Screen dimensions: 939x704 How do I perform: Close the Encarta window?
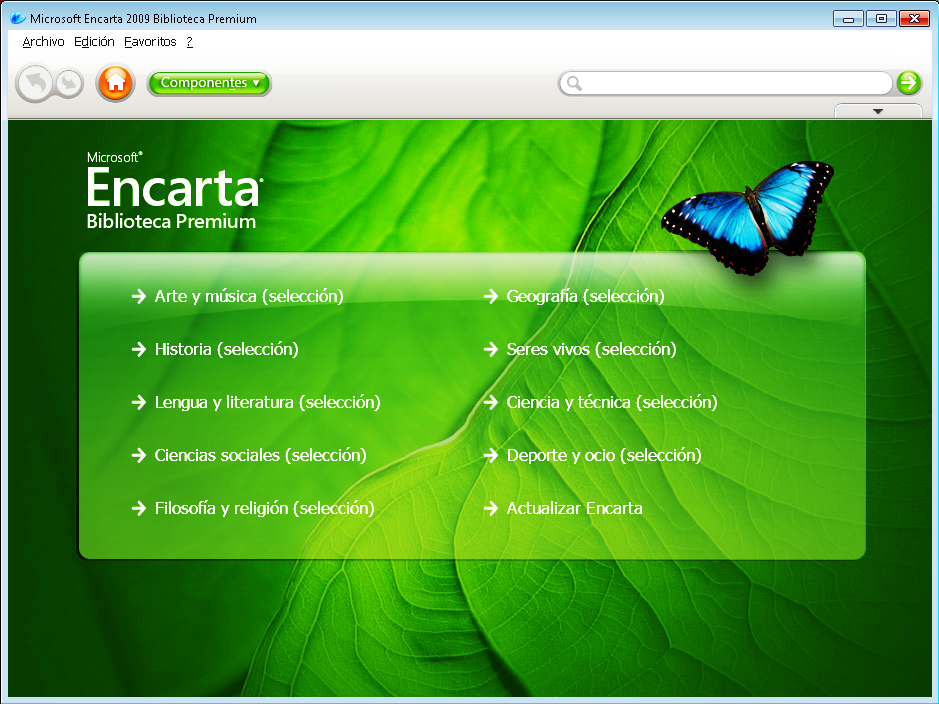(914, 19)
